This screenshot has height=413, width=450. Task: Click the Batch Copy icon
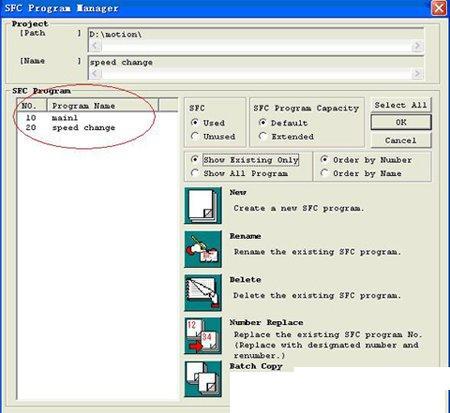(203, 379)
